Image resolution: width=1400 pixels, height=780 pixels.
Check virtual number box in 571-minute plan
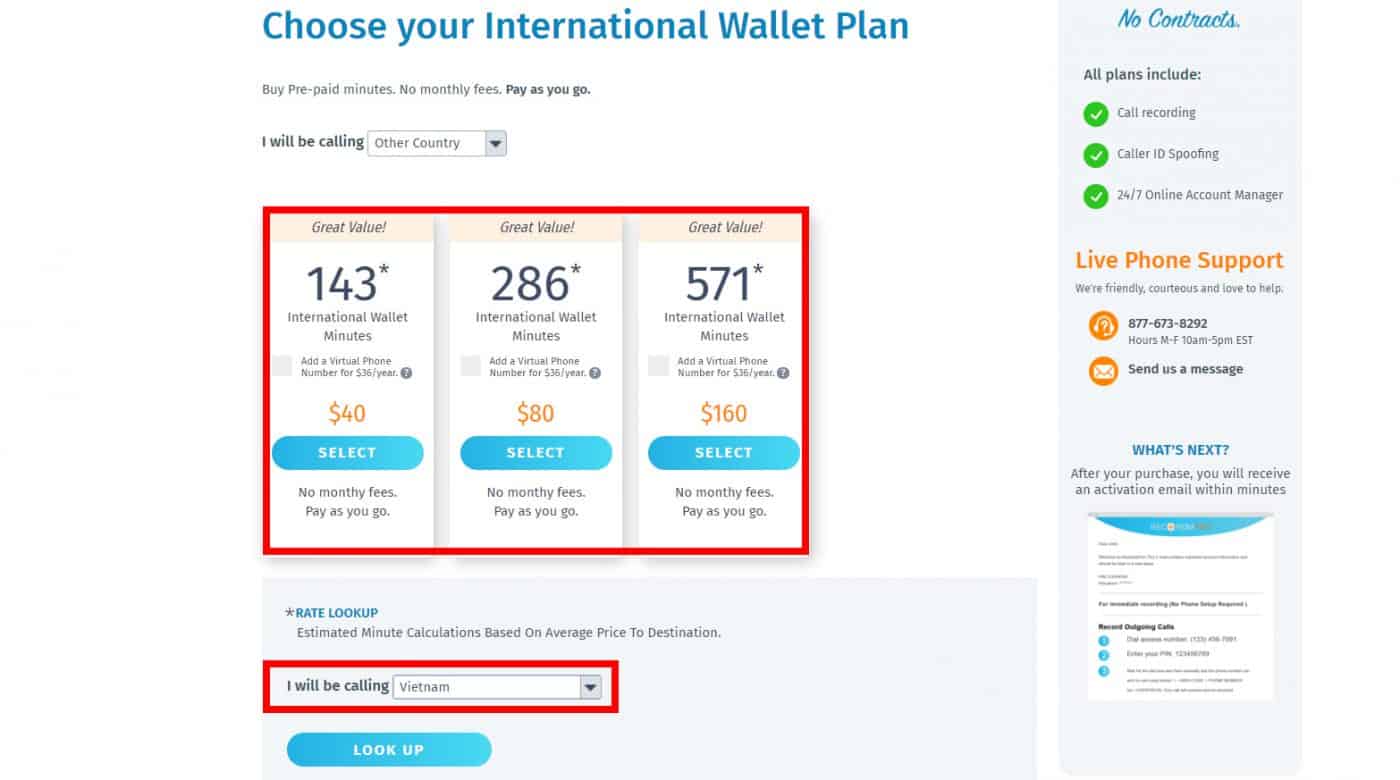[658, 366]
